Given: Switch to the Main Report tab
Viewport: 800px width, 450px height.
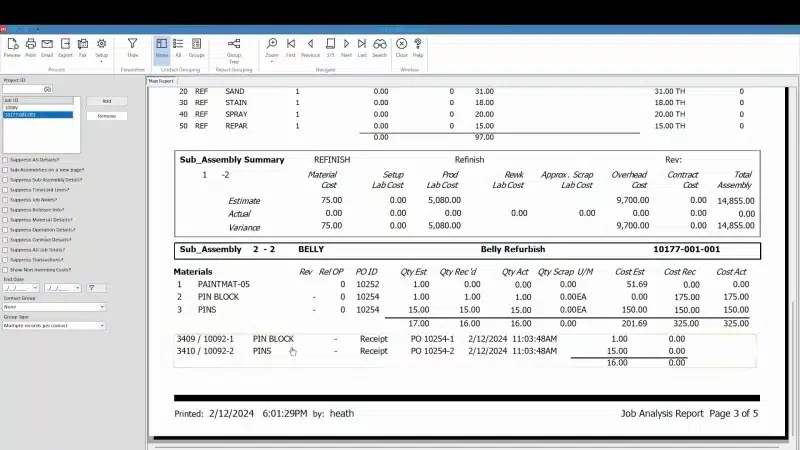Looking at the screenshot, I should pos(161,81).
